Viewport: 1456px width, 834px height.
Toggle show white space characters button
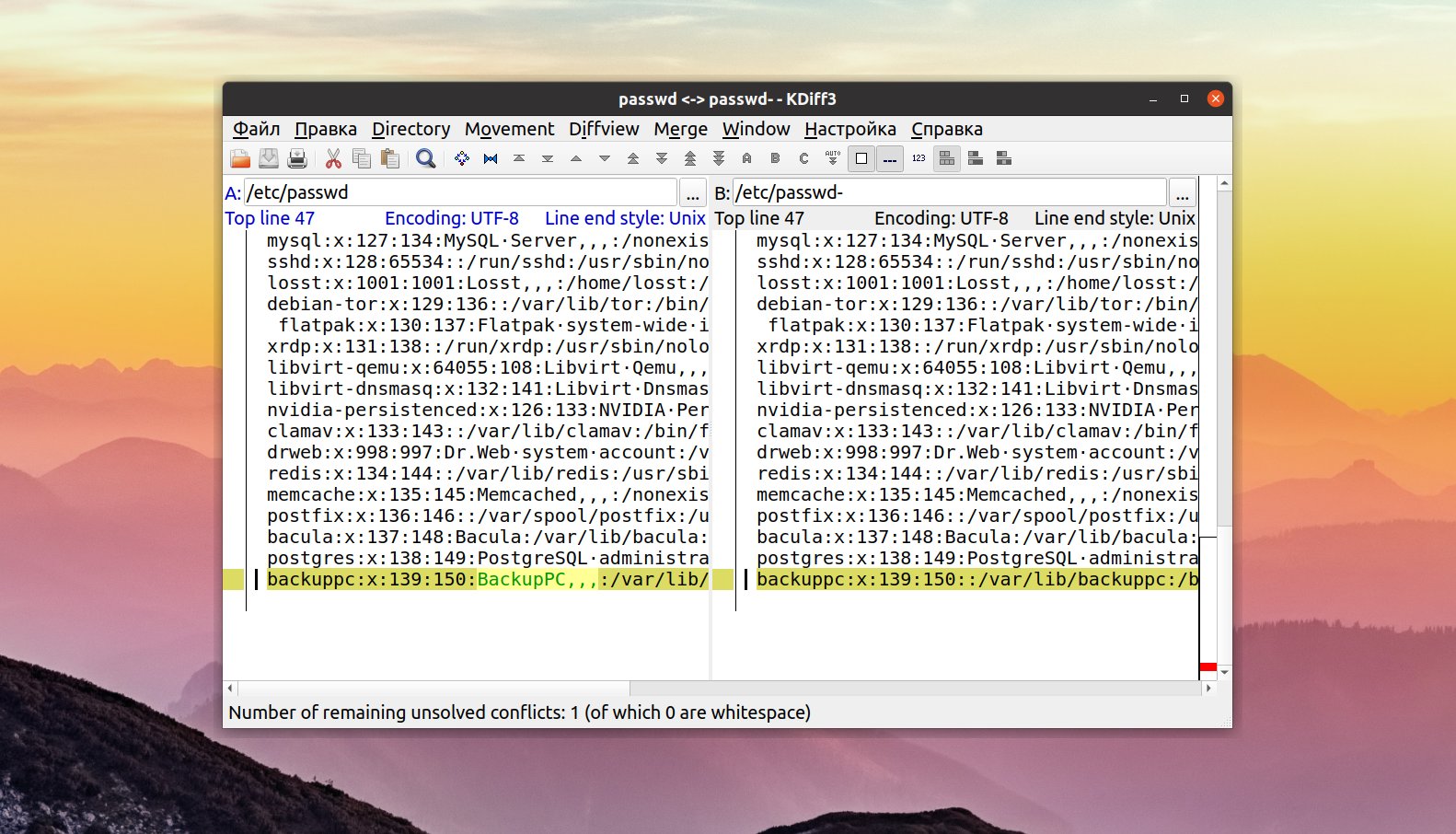tap(861, 158)
